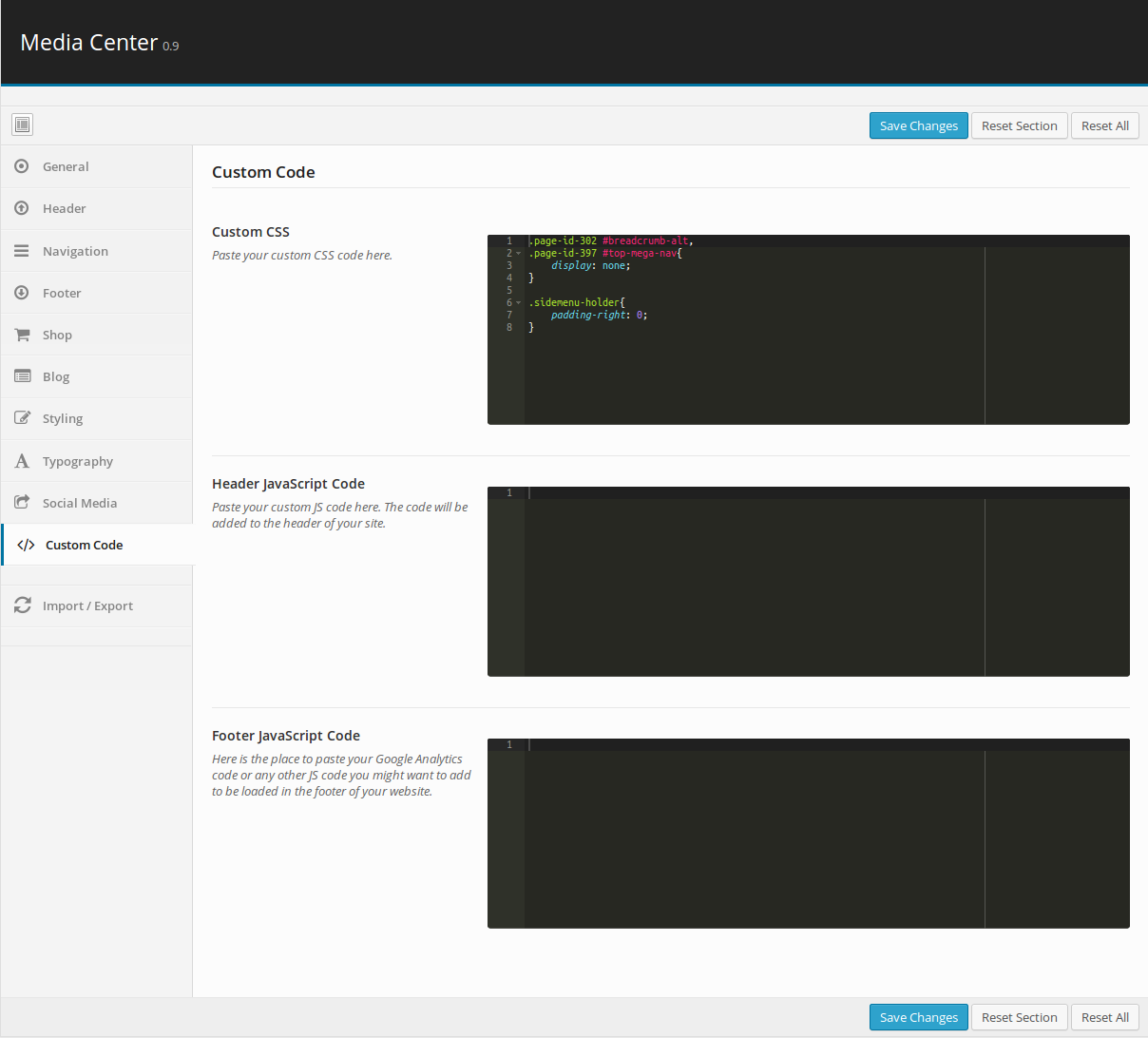
Task: Click bottom Save Changes button
Action: point(919,1017)
